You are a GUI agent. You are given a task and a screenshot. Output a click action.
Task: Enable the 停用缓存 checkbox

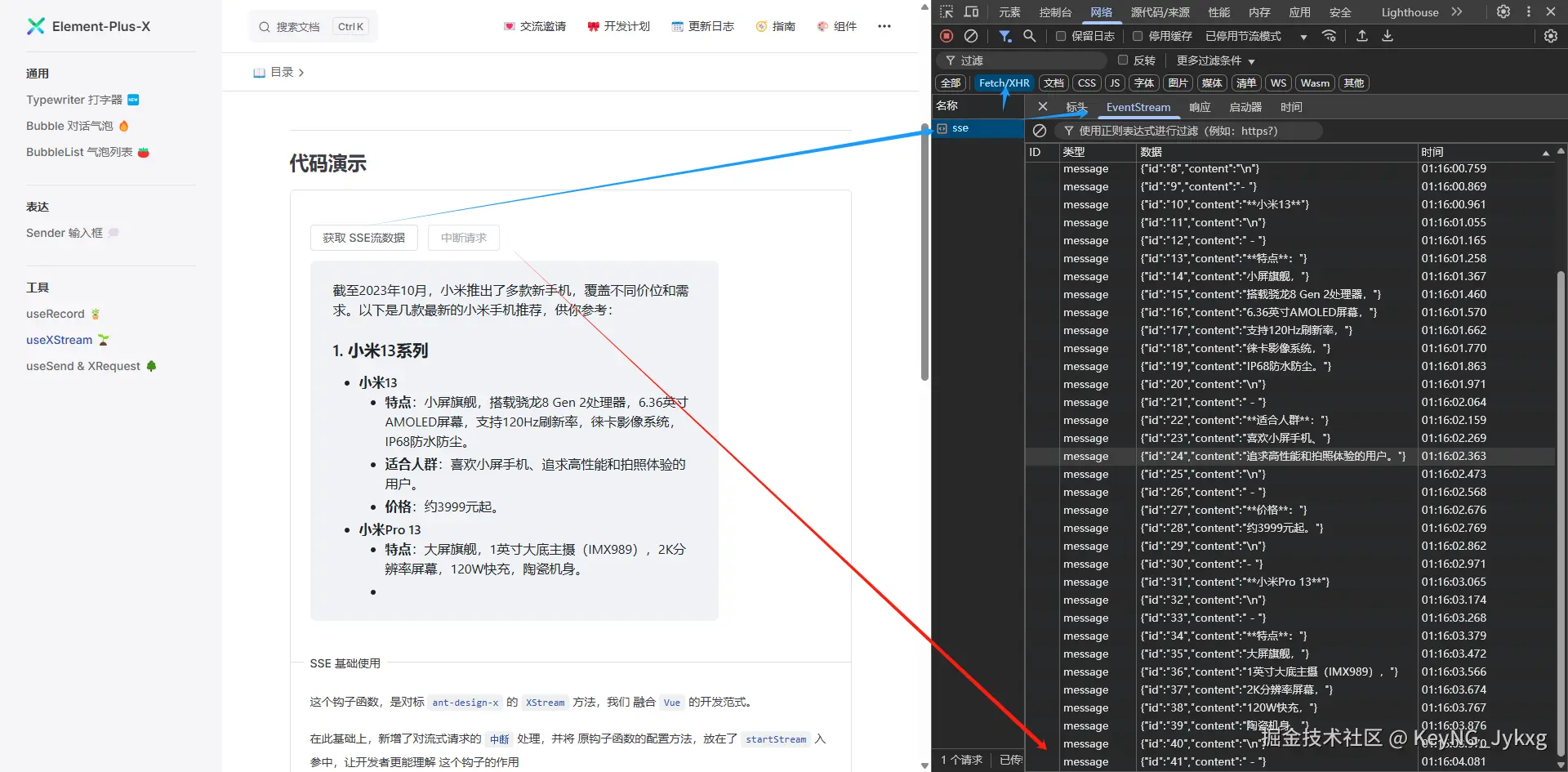(1138, 36)
